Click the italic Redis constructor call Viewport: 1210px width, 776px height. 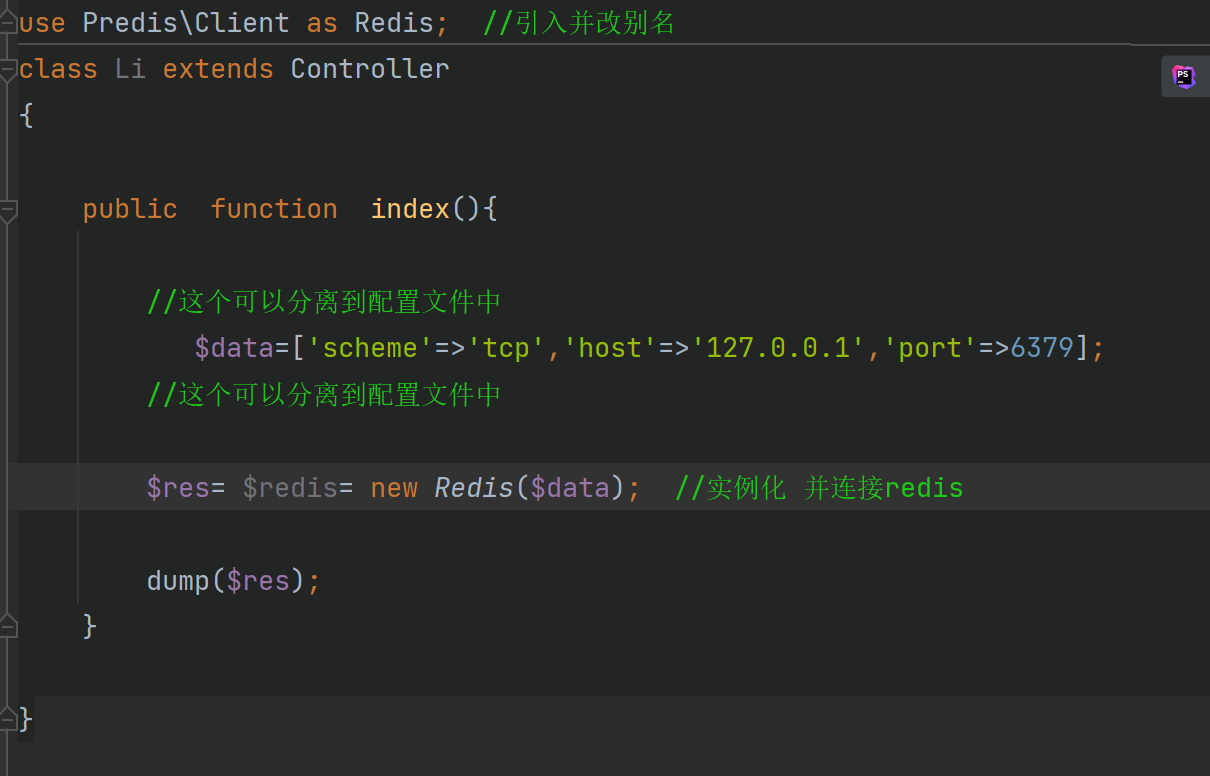click(x=474, y=487)
